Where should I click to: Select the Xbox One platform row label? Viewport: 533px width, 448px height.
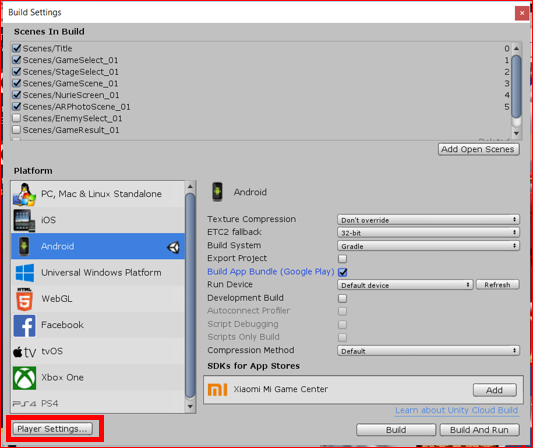(x=62, y=378)
